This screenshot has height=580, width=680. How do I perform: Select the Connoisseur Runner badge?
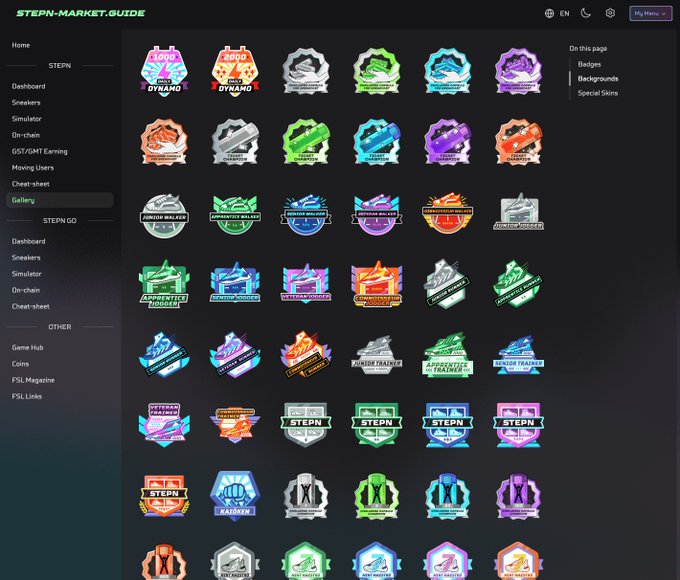point(306,354)
